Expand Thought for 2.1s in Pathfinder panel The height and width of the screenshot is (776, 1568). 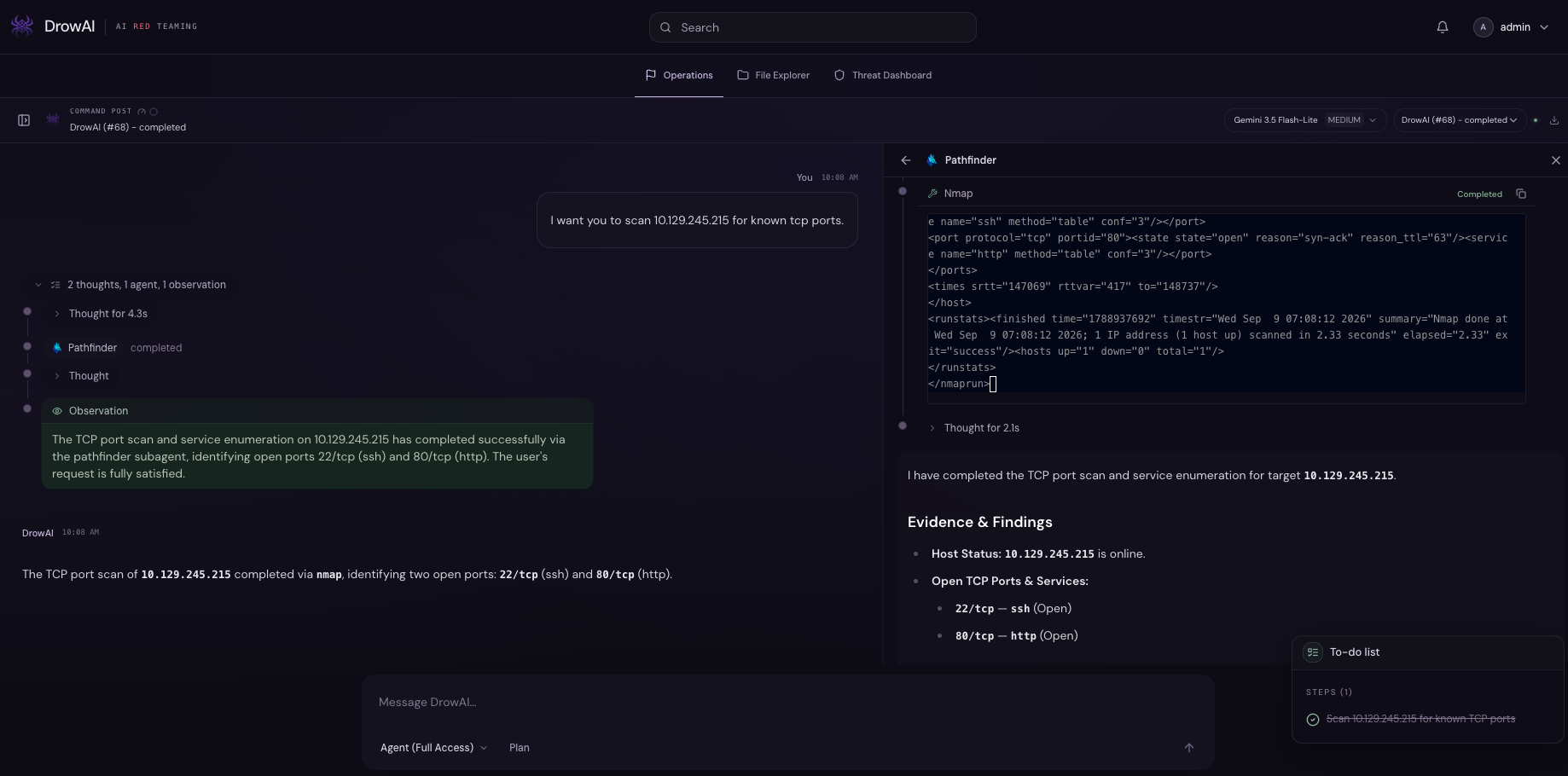click(x=974, y=428)
